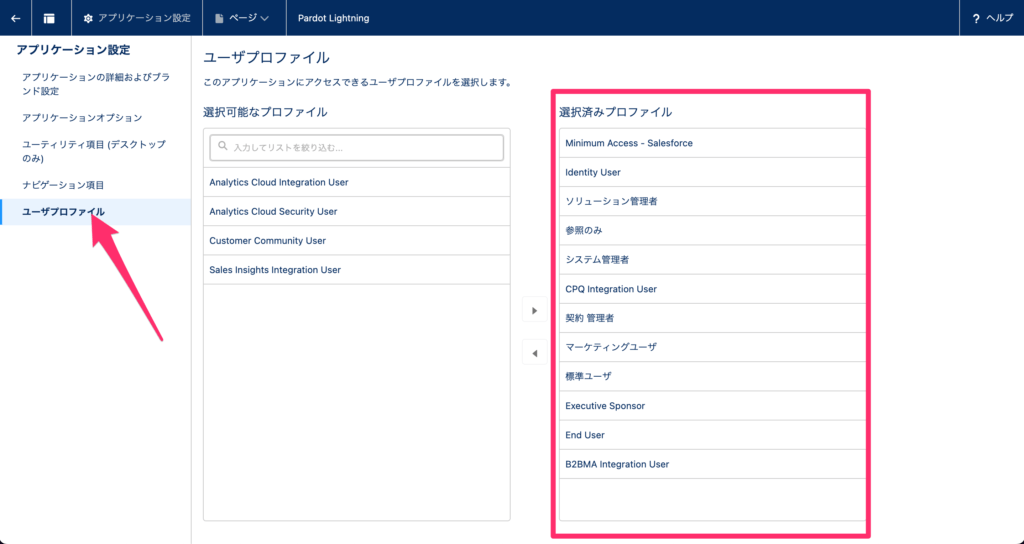
Task: Click the help question mark icon
Action: (x=975, y=18)
